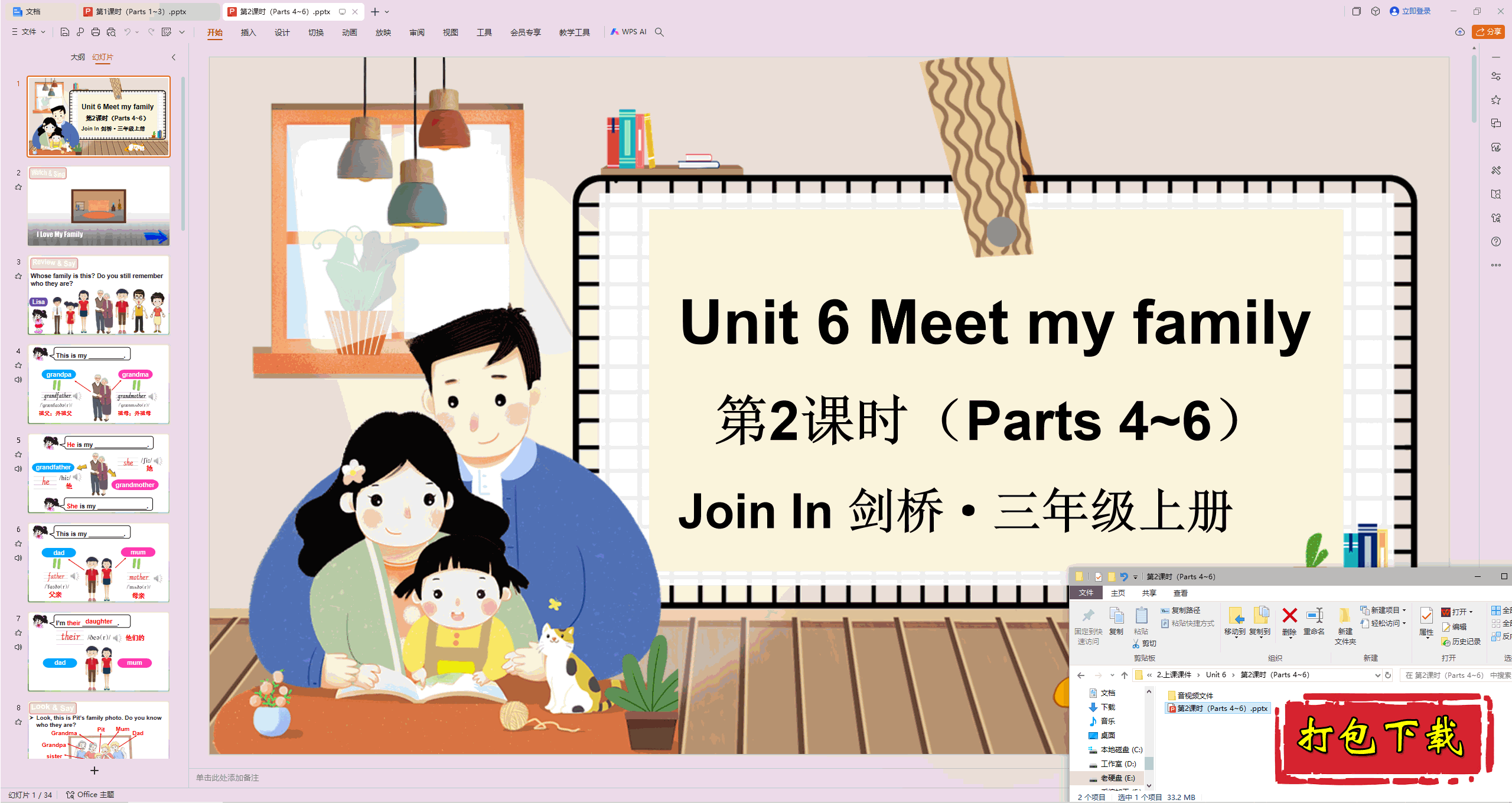Screen dimensions: 1512x803
Task: Open recent locations dropdown in Explorer navigation
Action: (x=1112, y=675)
